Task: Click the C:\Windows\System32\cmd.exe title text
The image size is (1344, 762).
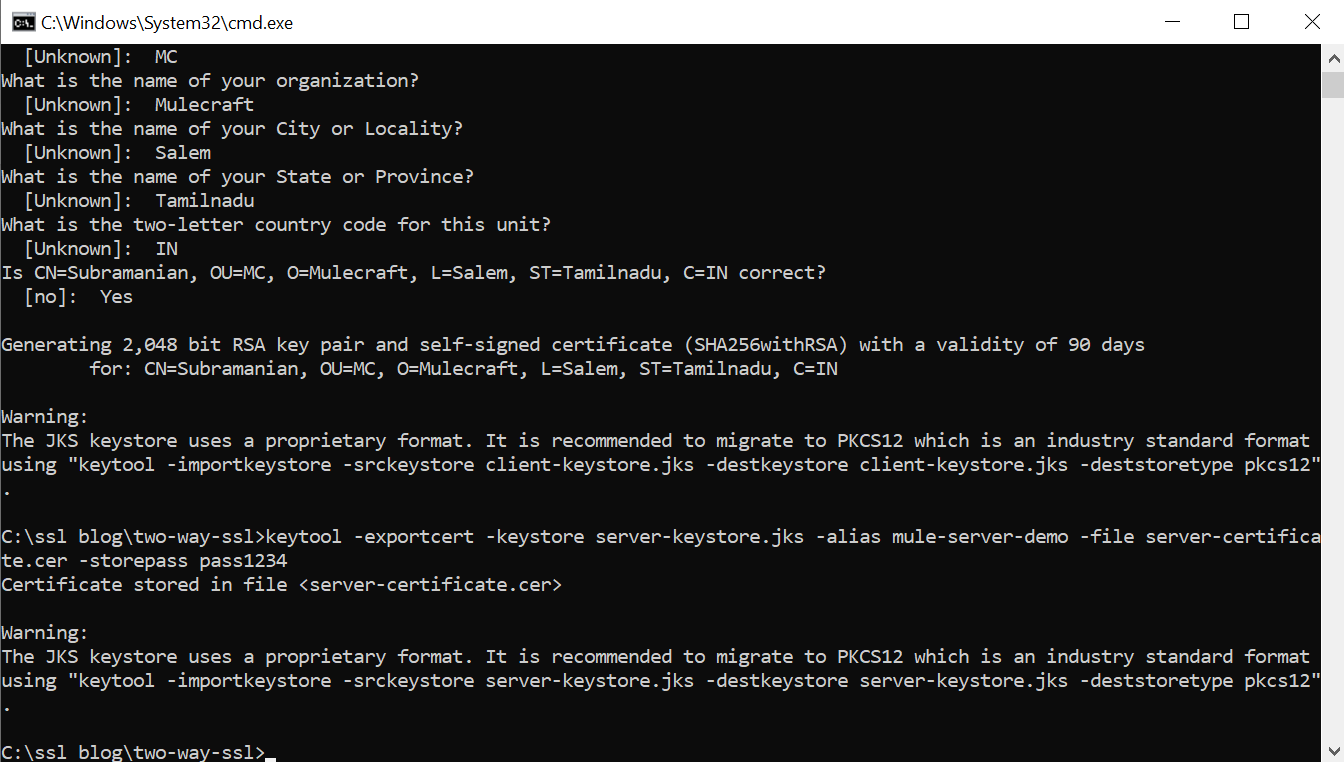Action: (x=167, y=22)
